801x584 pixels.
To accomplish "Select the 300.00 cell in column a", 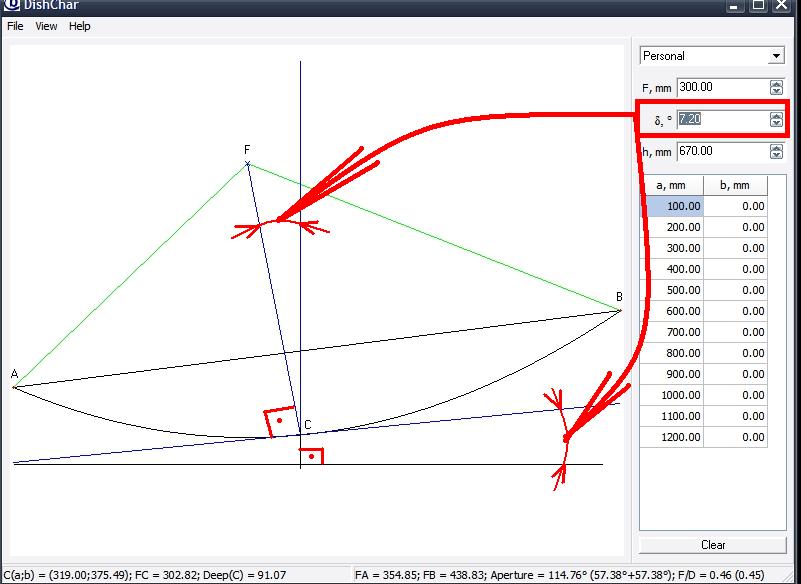I will [x=671, y=248].
